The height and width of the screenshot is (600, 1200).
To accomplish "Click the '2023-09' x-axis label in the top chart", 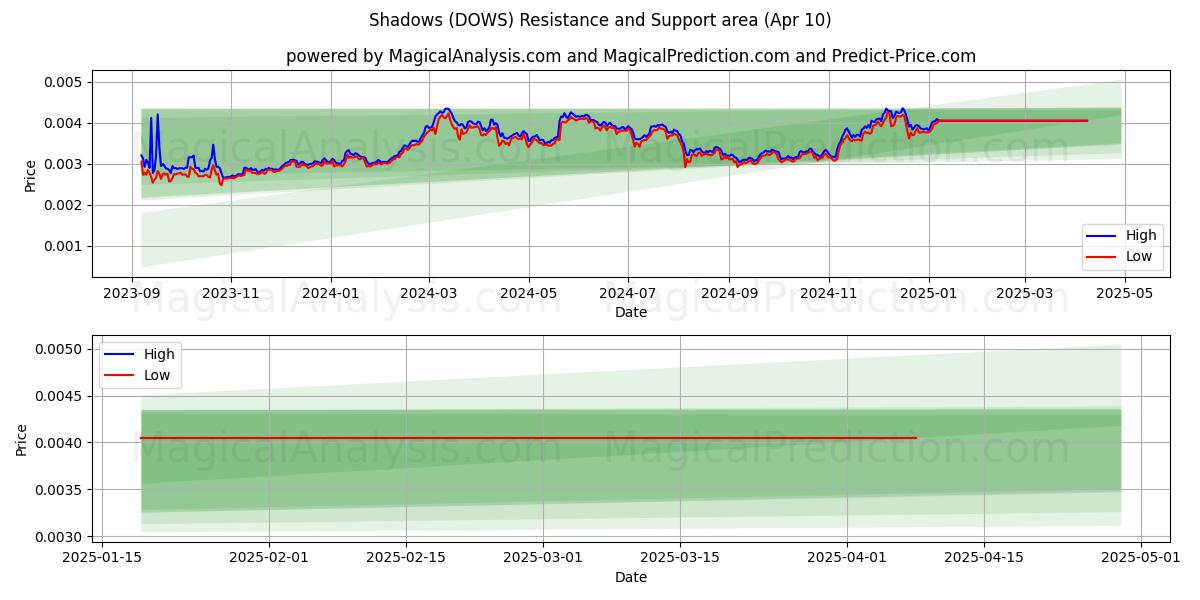I will 132,294.
